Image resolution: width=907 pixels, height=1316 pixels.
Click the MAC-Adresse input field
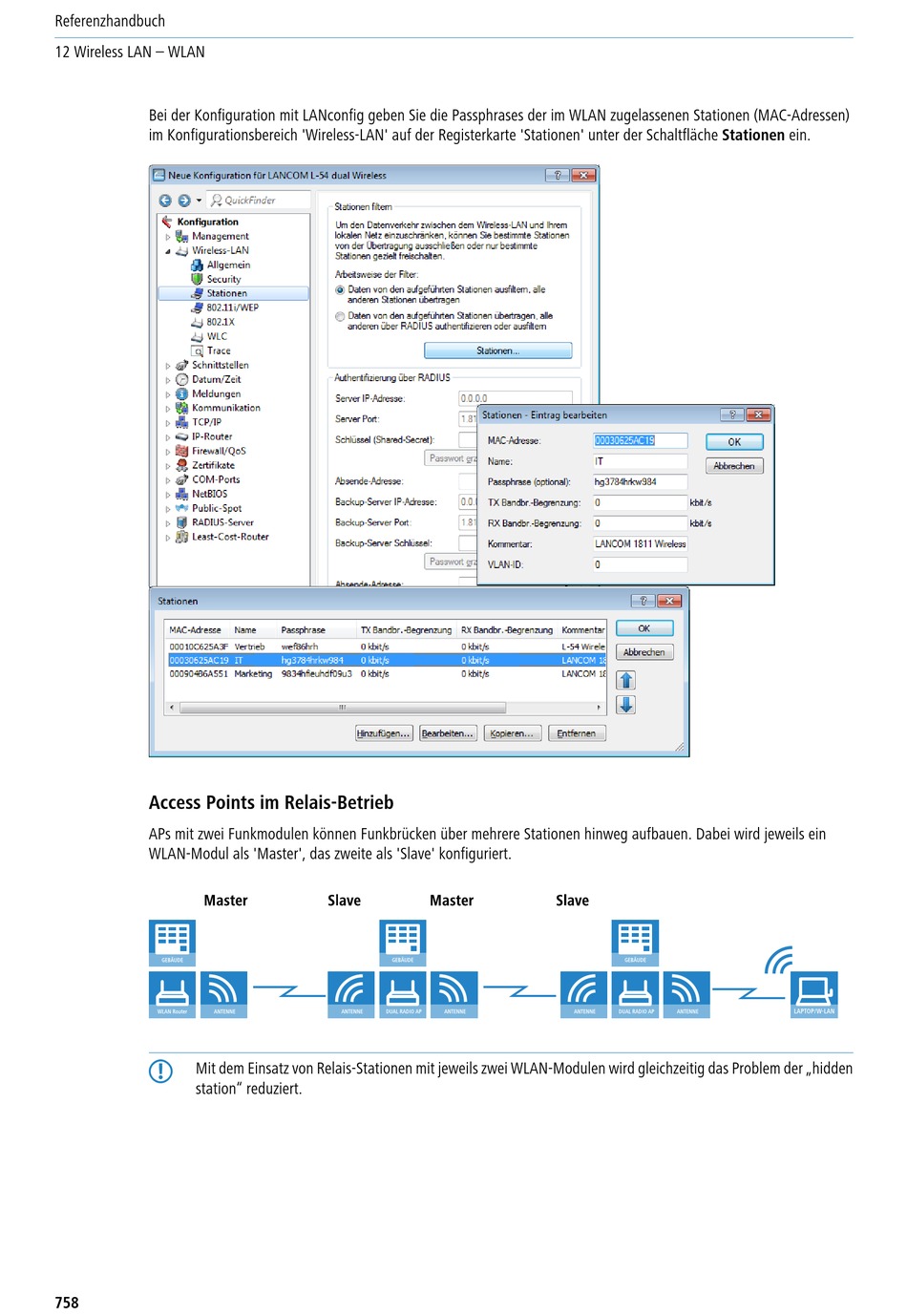[640, 440]
